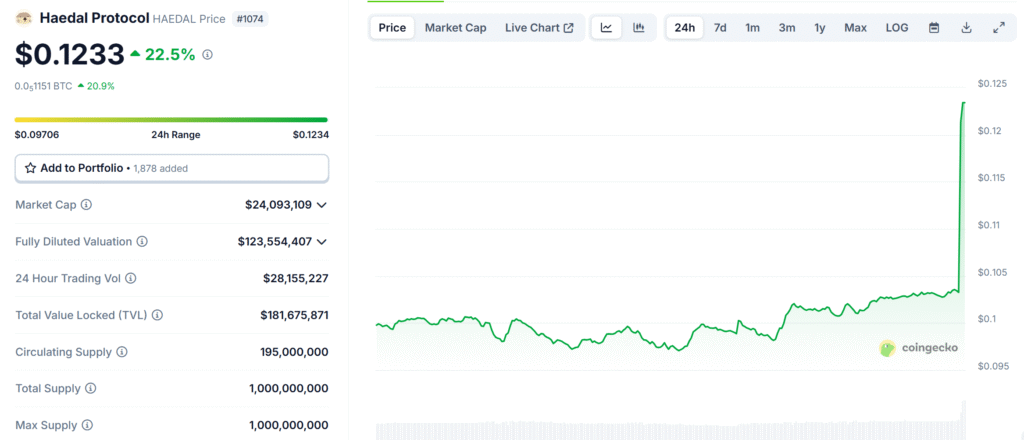Click the line chart type icon
The image size is (1024, 440).
(x=606, y=28)
